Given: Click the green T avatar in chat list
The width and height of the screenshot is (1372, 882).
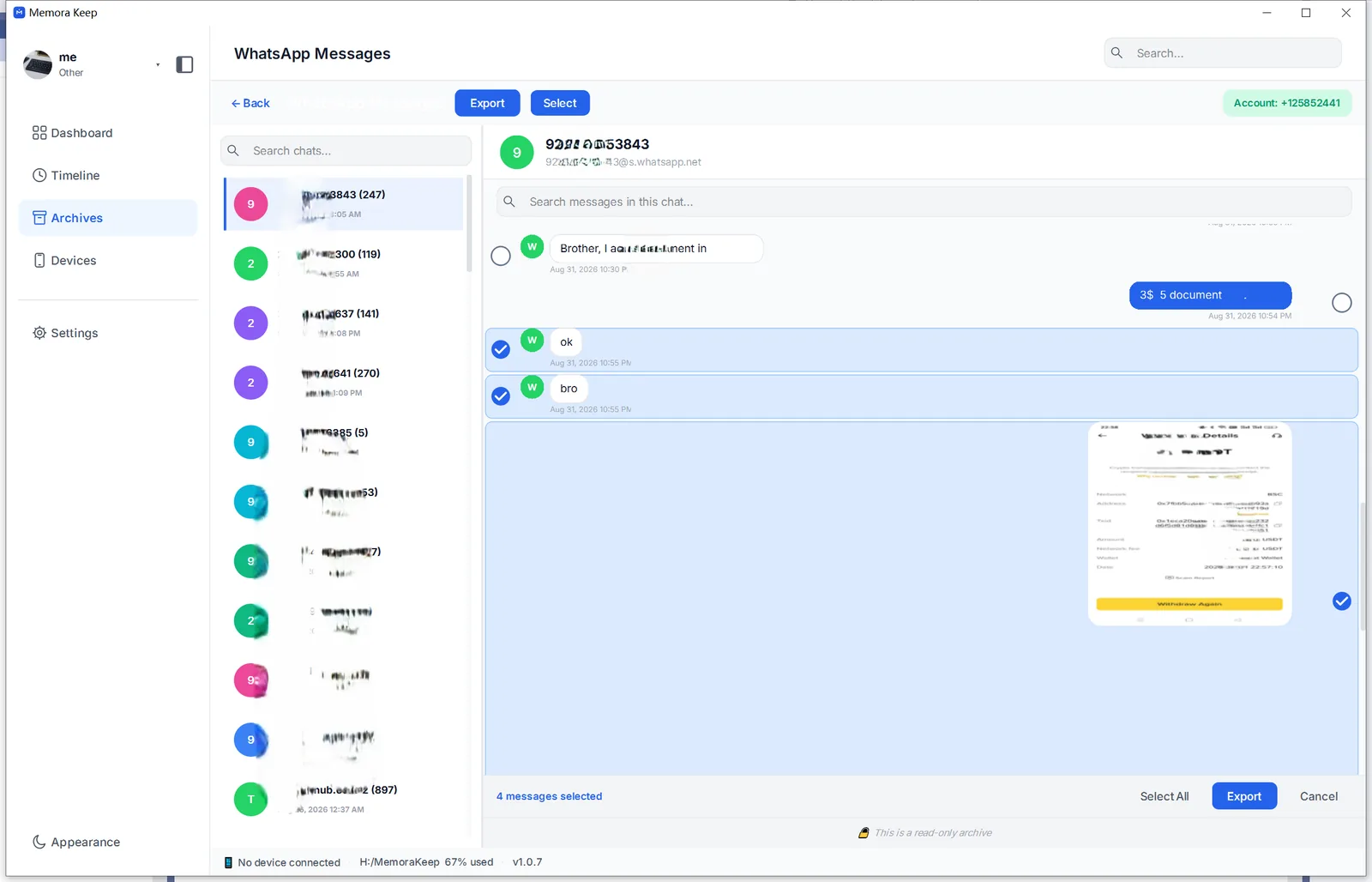Looking at the screenshot, I should [251, 799].
